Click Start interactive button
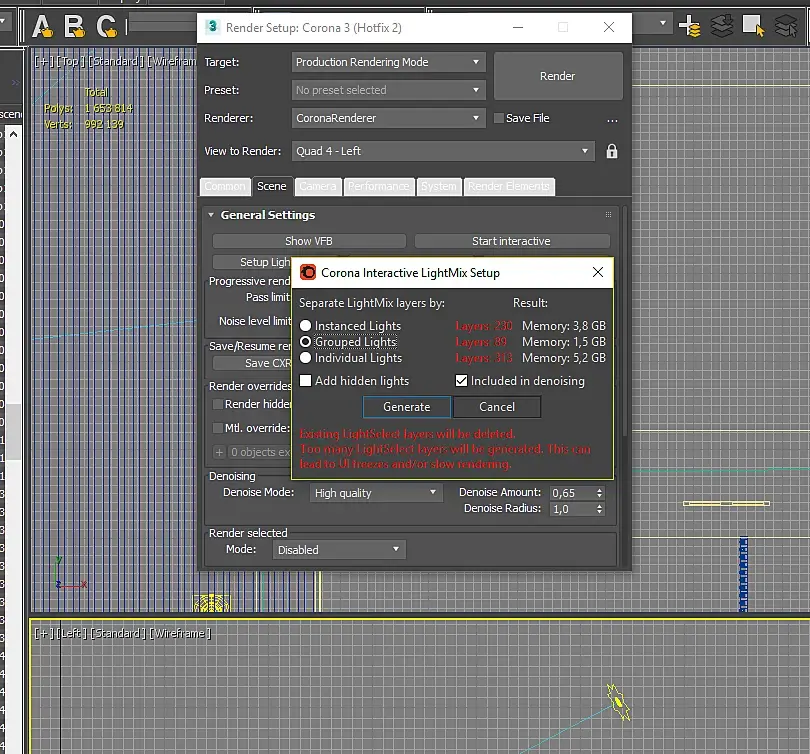The height and width of the screenshot is (754, 810). [512, 241]
